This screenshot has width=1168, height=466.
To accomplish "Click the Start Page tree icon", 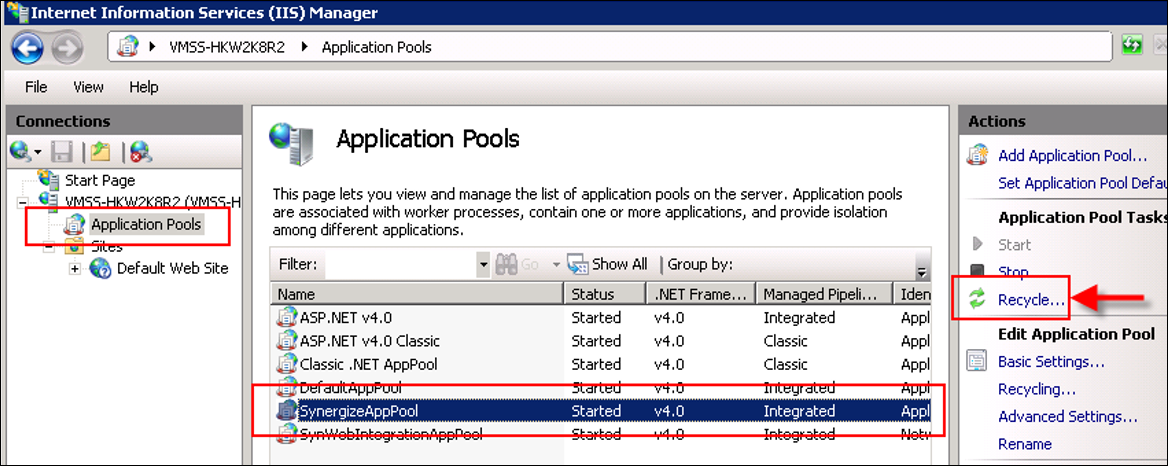I will (48, 179).
